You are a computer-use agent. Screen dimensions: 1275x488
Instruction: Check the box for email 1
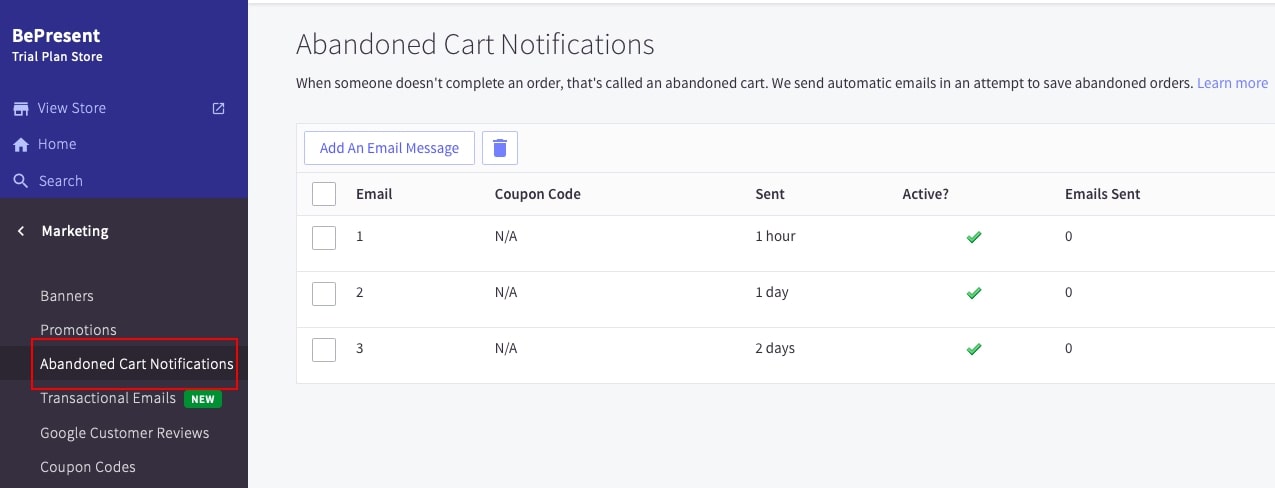[x=324, y=237]
